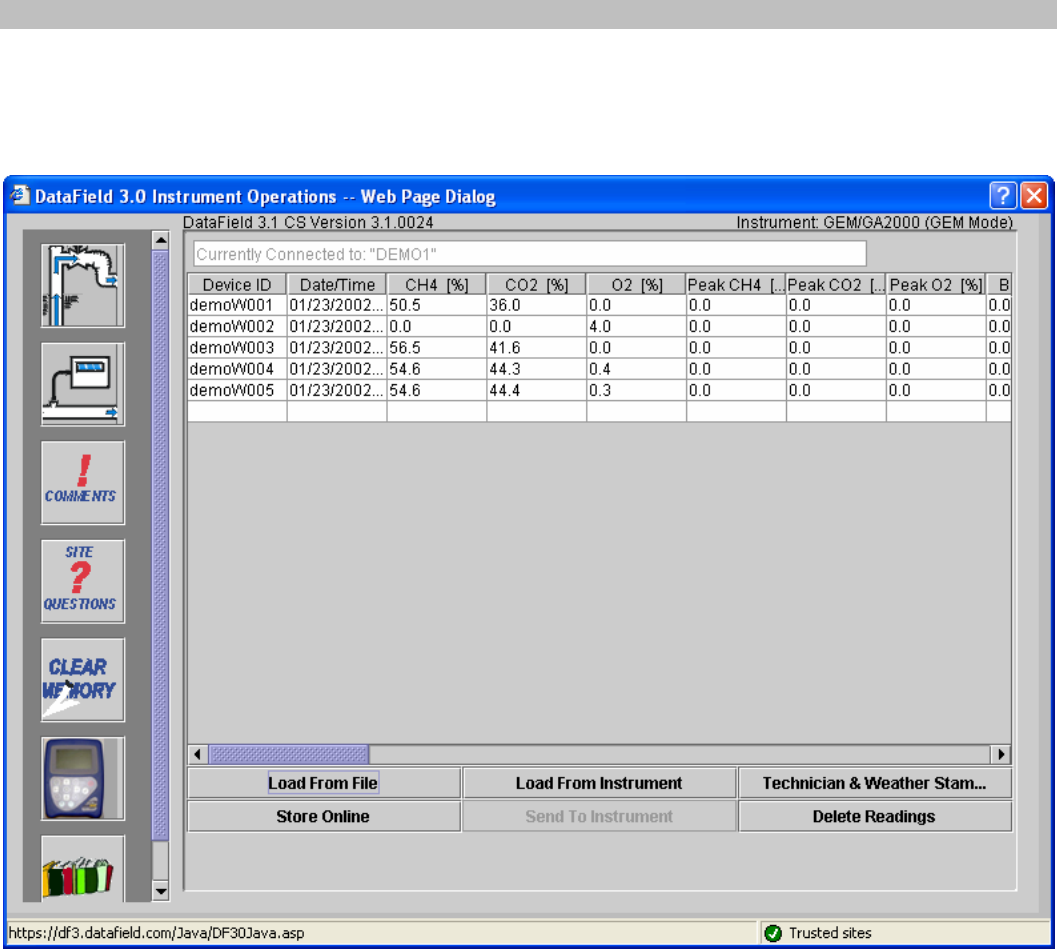Screen dimensions: 1057x949
Task: Click the 44.4 CO2 value cell
Action: pyautogui.click(x=537, y=390)
